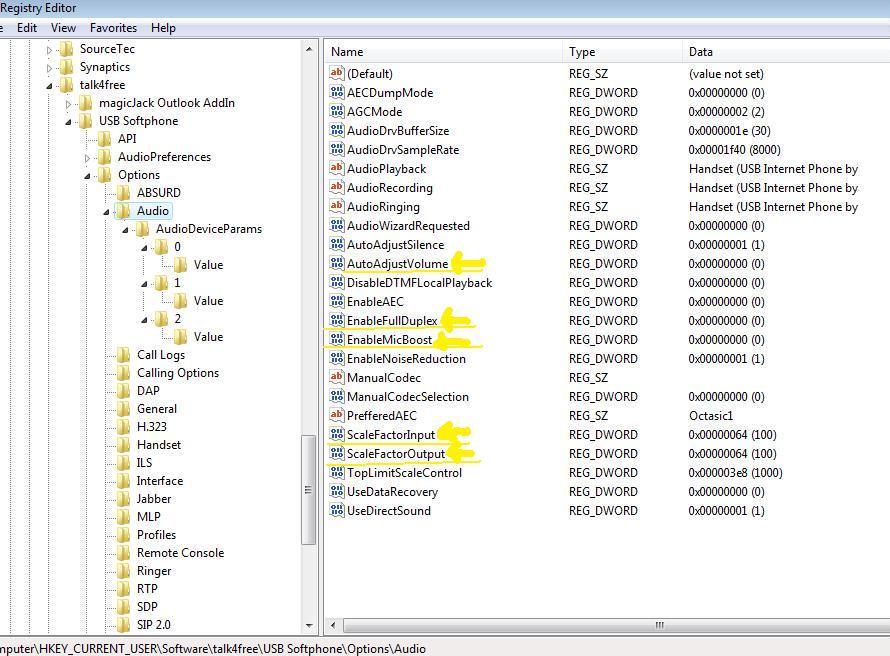Select the Call Logs key
Viewport: 890px width, 656px height.
(161, 355)
